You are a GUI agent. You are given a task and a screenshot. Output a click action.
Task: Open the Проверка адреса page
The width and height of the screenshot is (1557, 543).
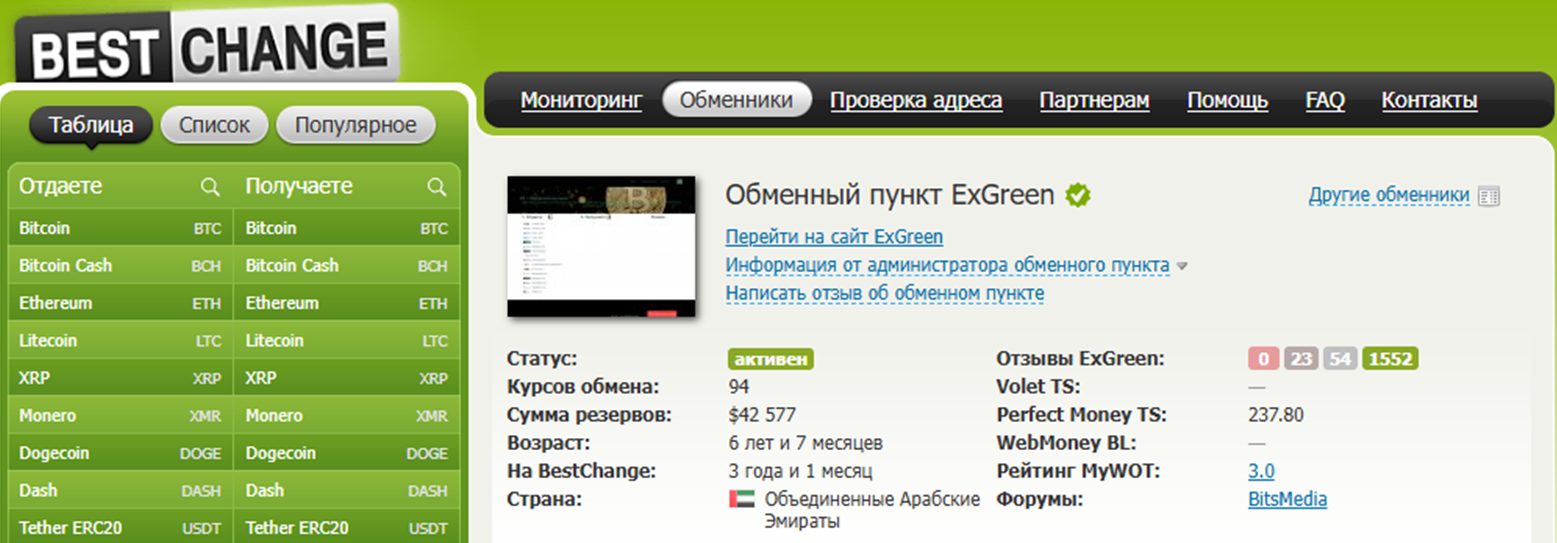coord(916,100)
